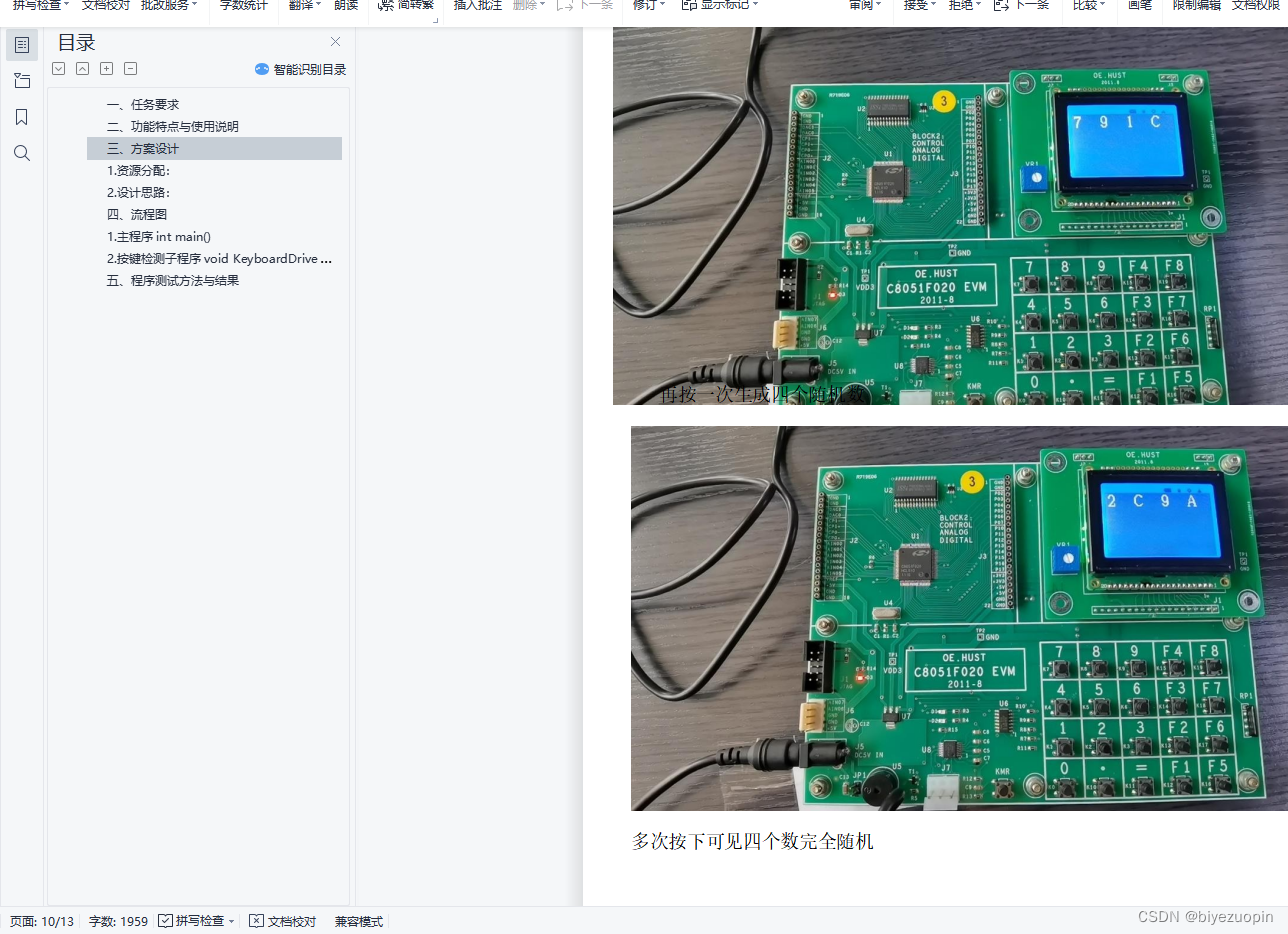
Task: Click the text line 多次按下可见四个数完全随机
Action: coord(752,841)
